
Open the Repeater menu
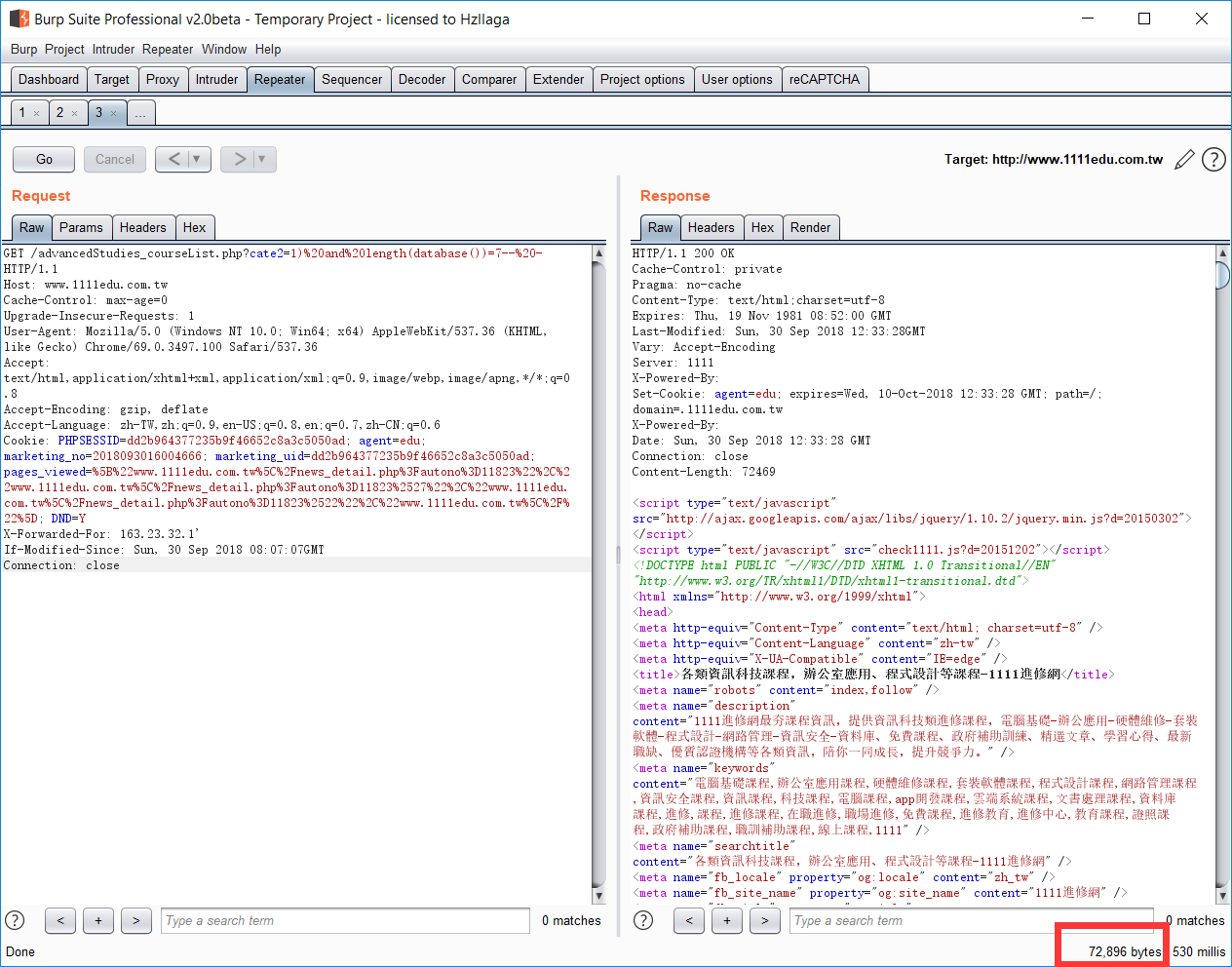[168, 49]
